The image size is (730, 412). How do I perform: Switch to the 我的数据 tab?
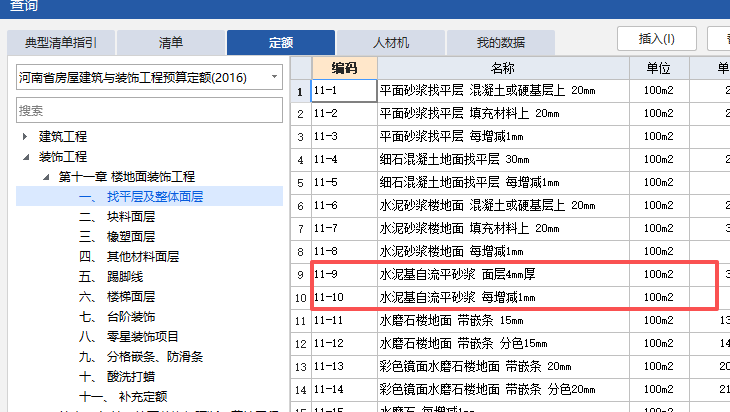point(500,43)
